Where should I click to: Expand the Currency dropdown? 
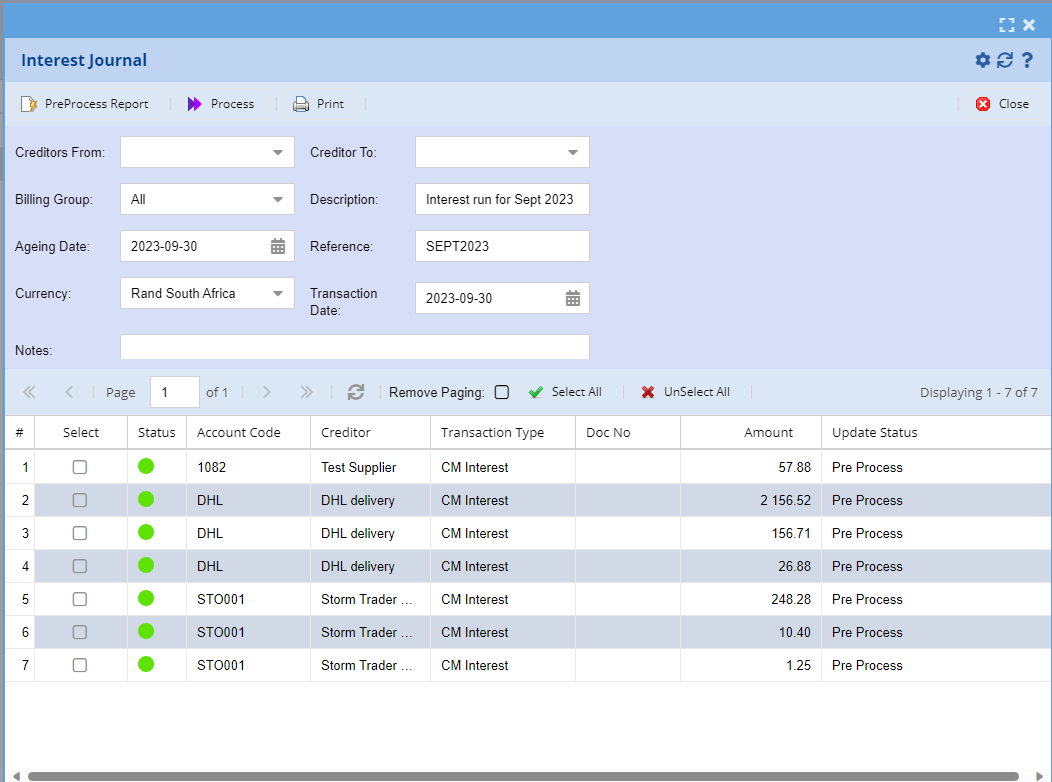(x=278, y=293)
